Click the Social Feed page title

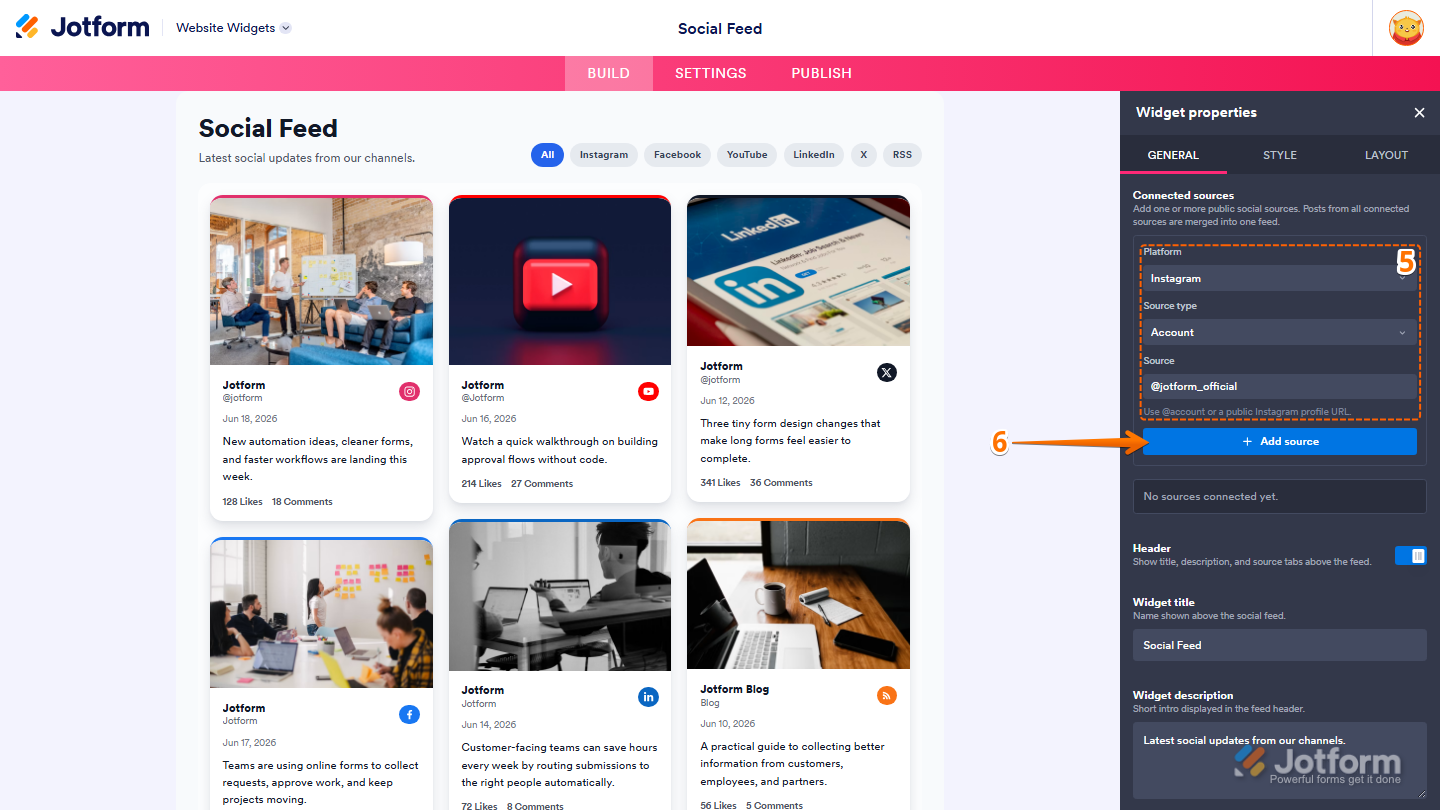tap(268, 128)
